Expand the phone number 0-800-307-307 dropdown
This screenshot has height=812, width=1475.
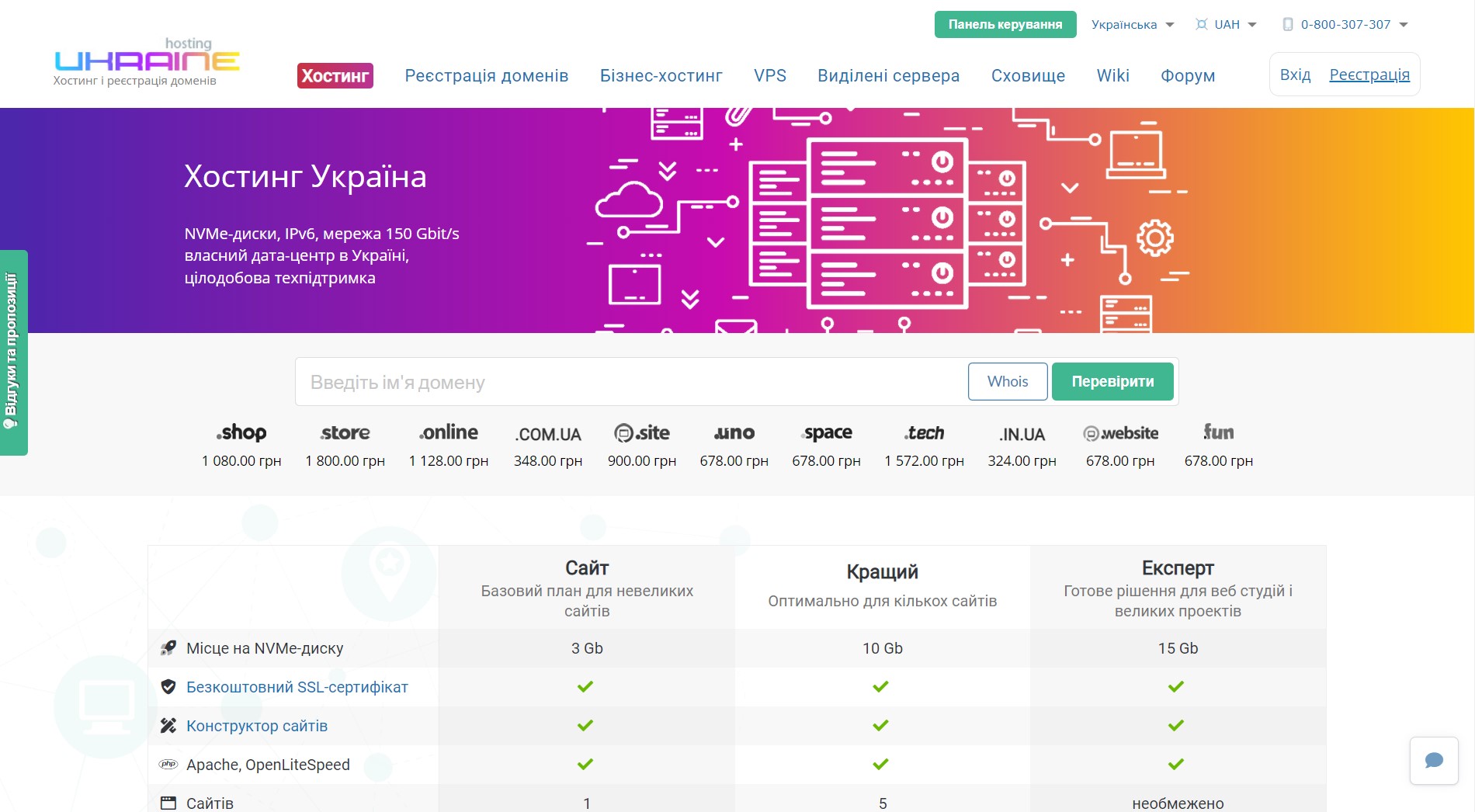click(x=1345, y=25)
